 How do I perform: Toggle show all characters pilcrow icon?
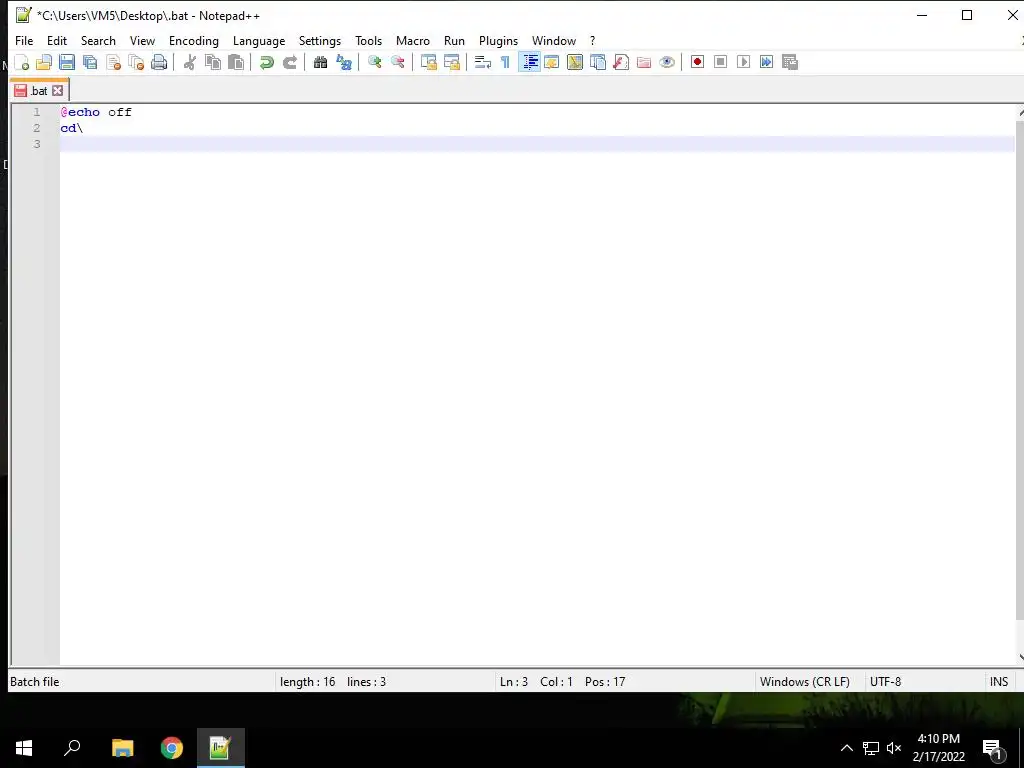pyautogui.click(x=505, y=62)
